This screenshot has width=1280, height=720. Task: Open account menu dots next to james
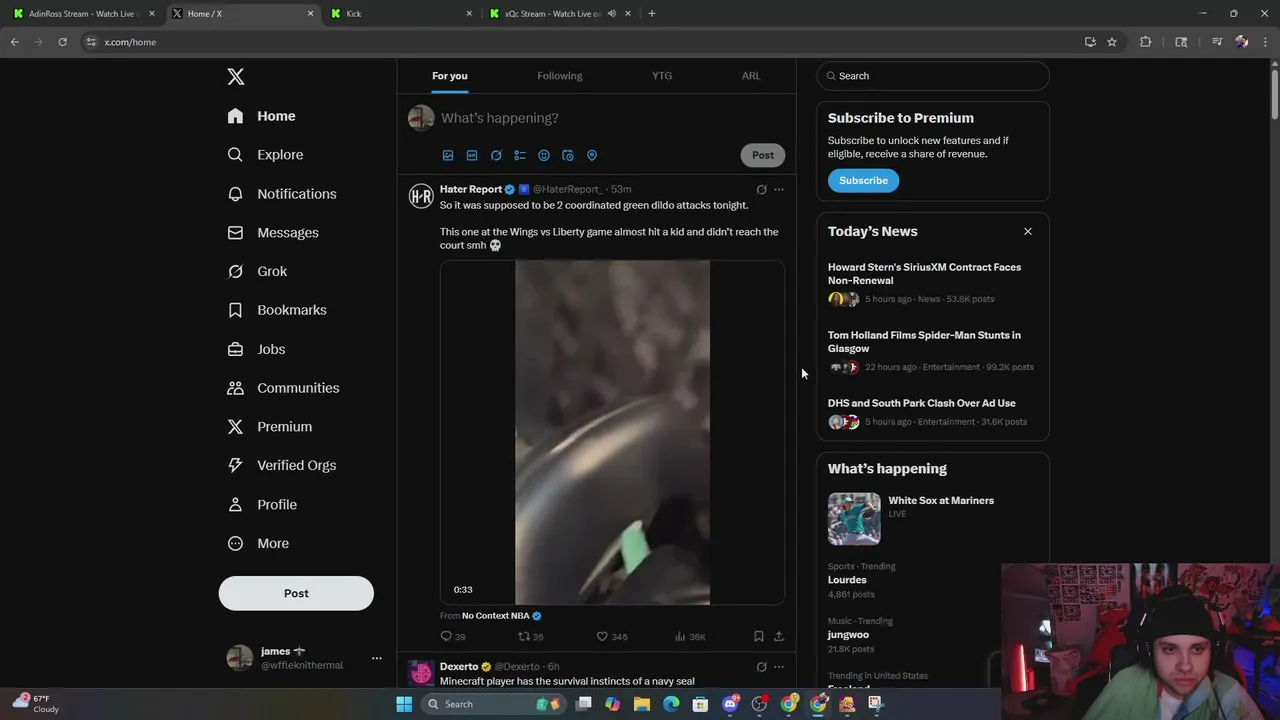pyautogui.click(x=376, y=658)
